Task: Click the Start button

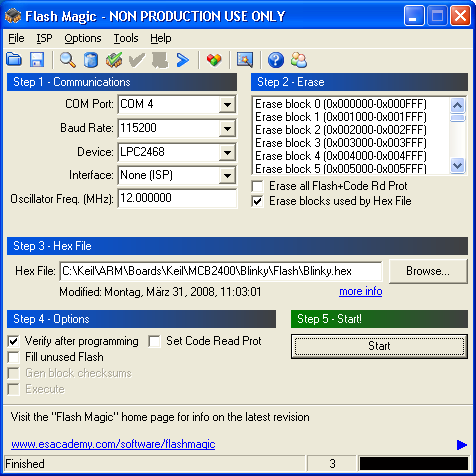Action: [379, 346]
